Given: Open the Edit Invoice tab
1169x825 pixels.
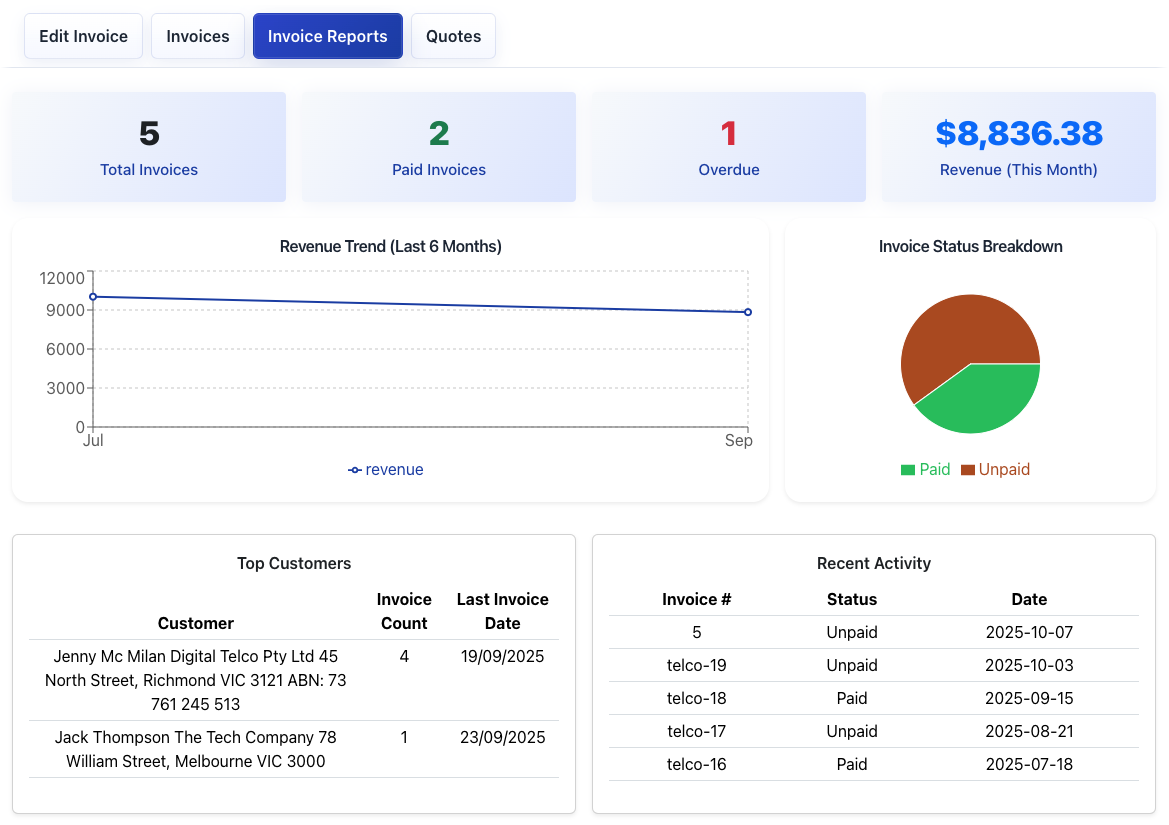Looking at the screenshot, I should pyautogui.click(x=84, y=36).
